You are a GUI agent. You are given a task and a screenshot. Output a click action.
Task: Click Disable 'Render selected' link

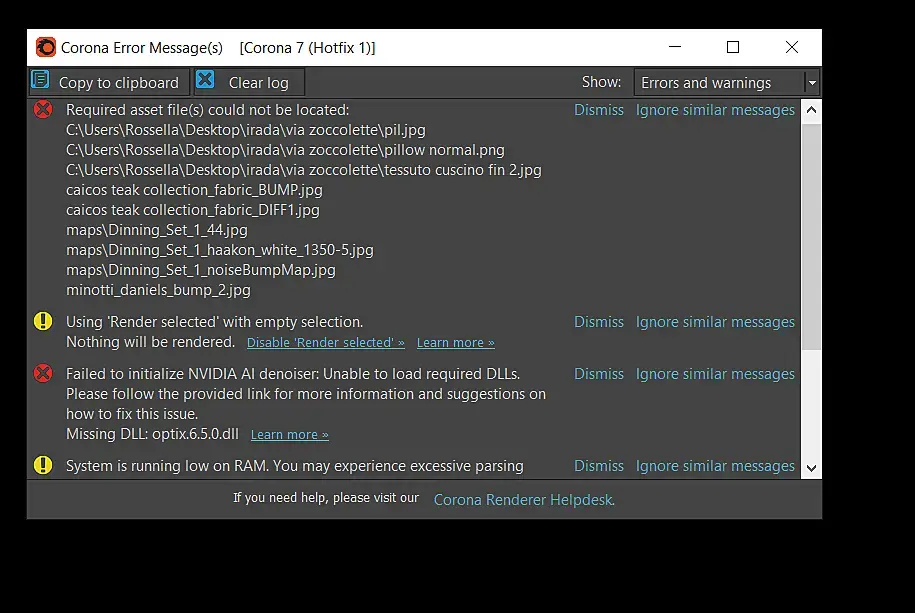pos(326,343)
